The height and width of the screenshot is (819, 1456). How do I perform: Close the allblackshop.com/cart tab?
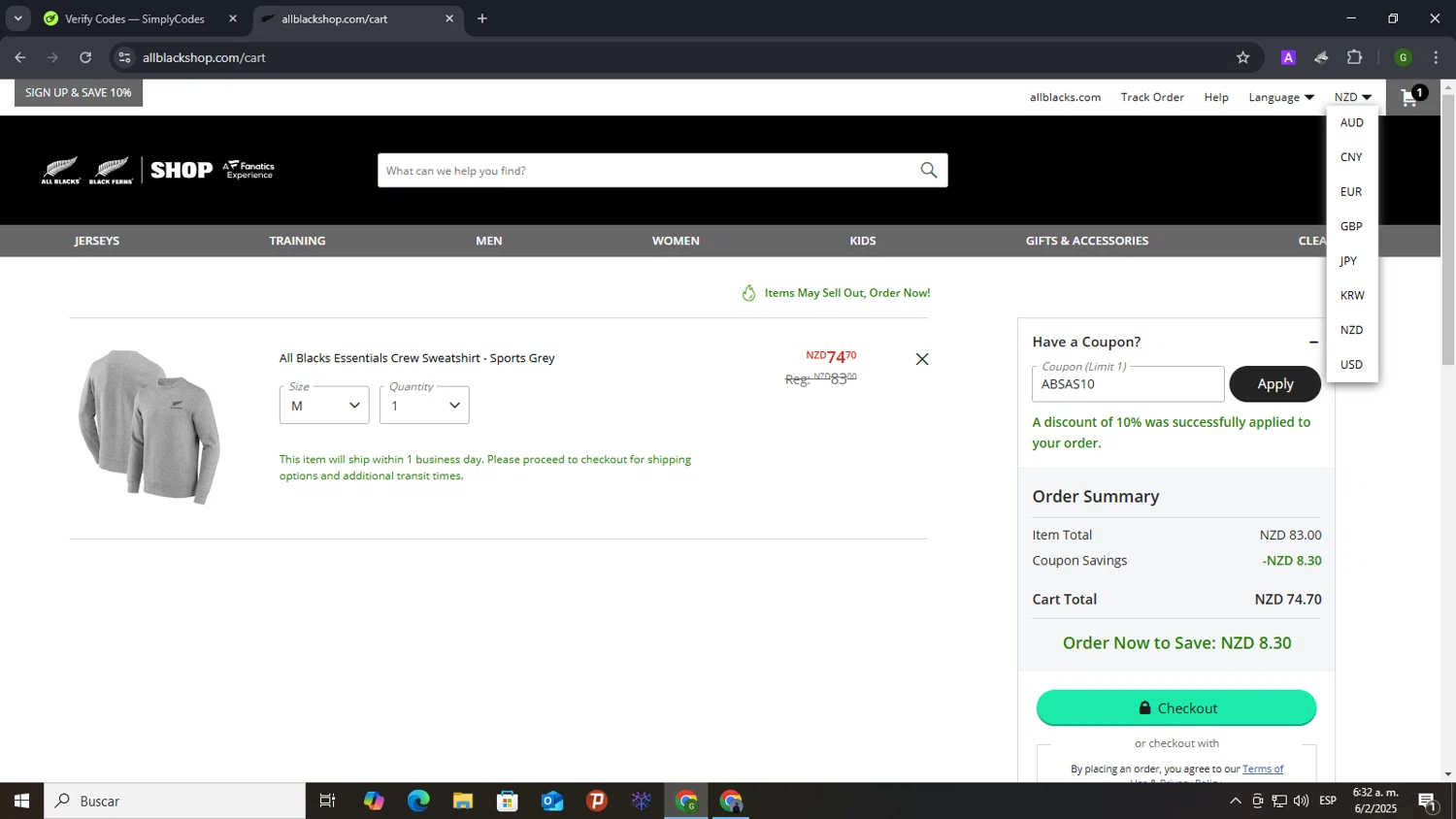pos(449,18)
